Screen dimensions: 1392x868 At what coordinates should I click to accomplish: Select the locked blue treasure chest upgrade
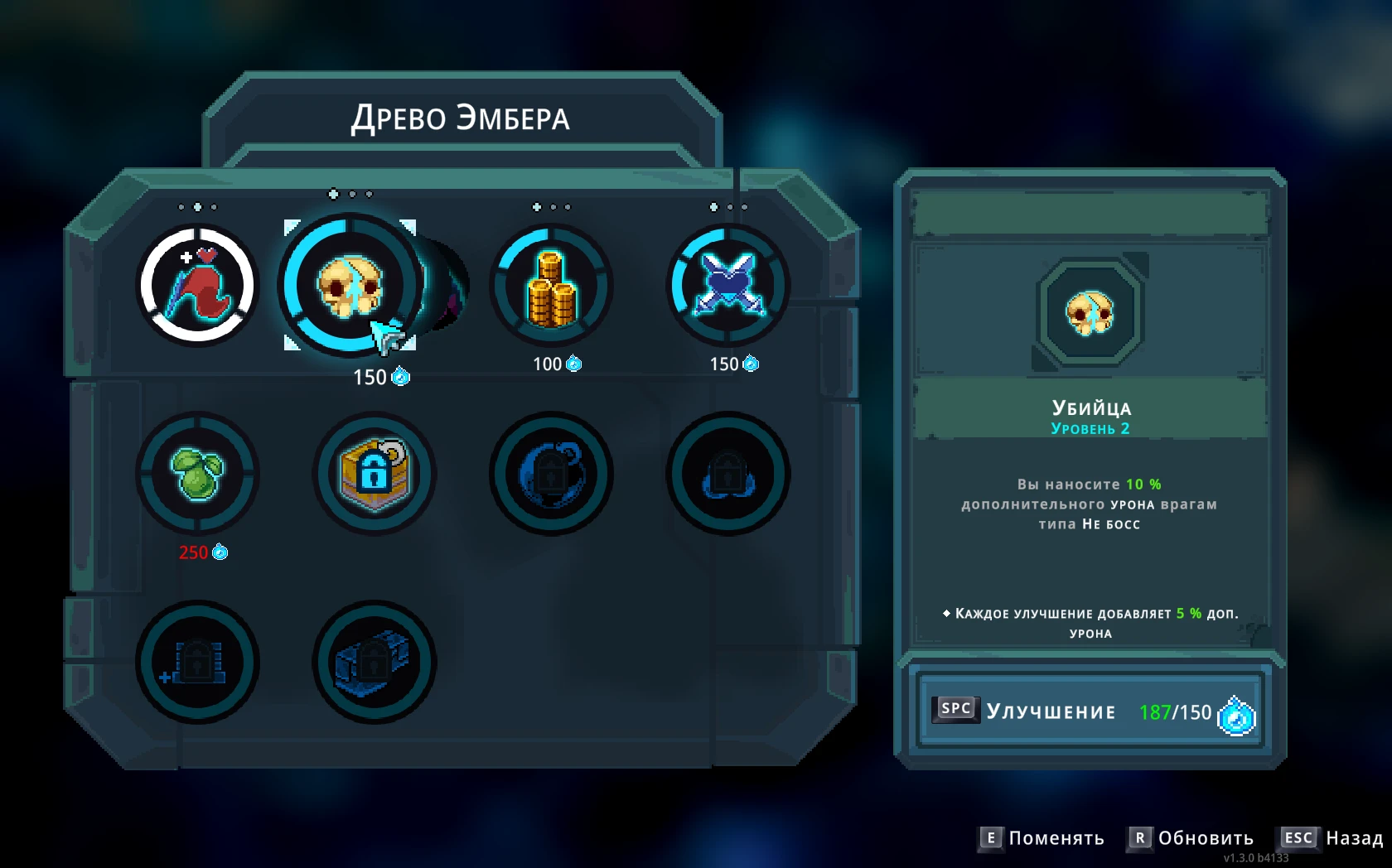[x=375, y=662]
